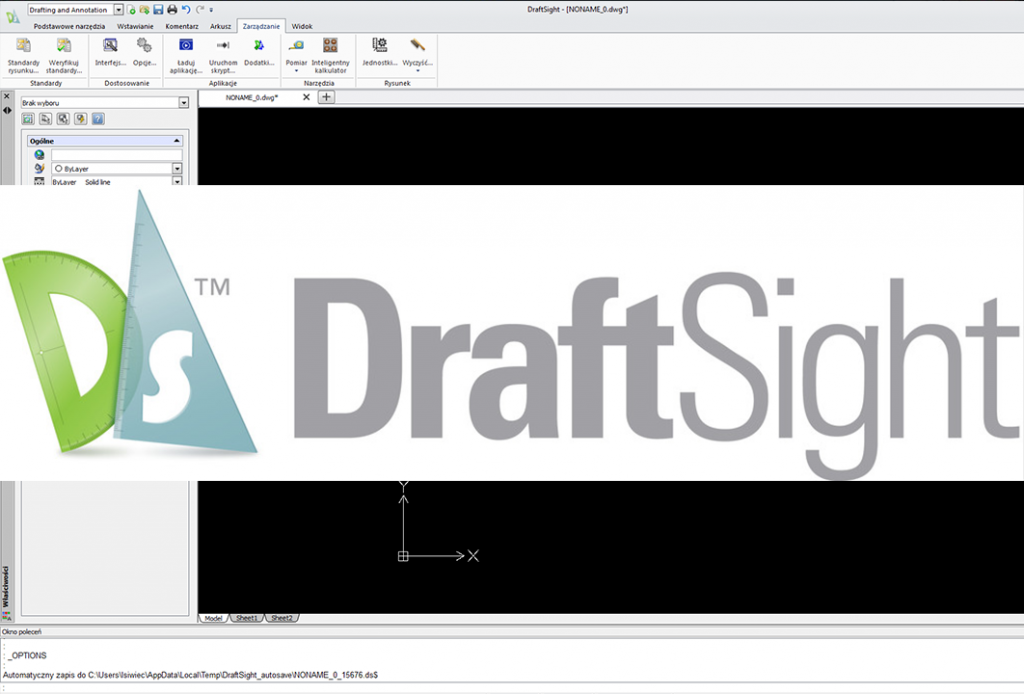Click the open file folder icon
Viewport: 1024px width, 694px height.
[x=144, y=10]
